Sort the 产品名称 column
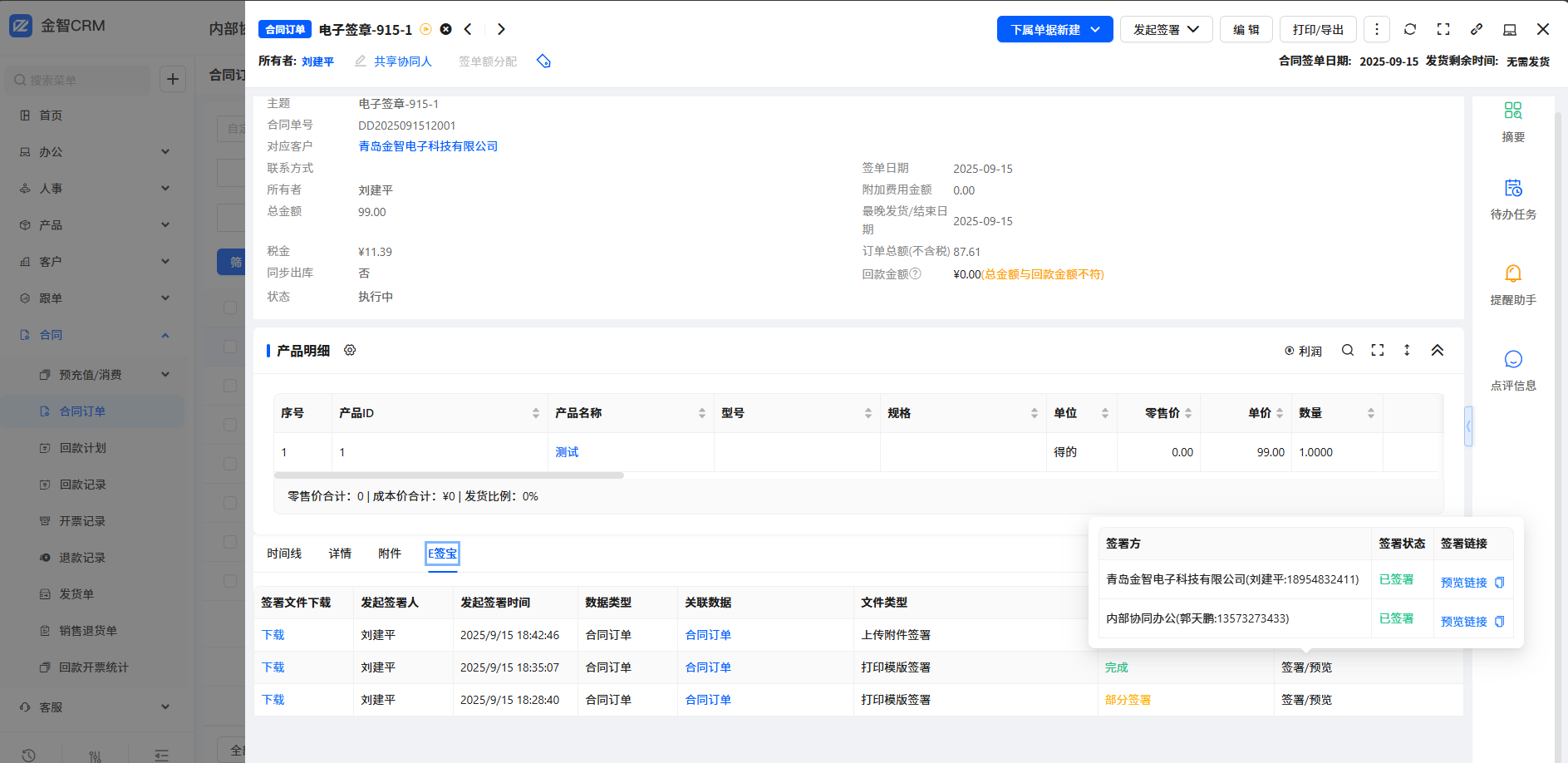Screen dimensions: 1568x763 tap(701, 413)
